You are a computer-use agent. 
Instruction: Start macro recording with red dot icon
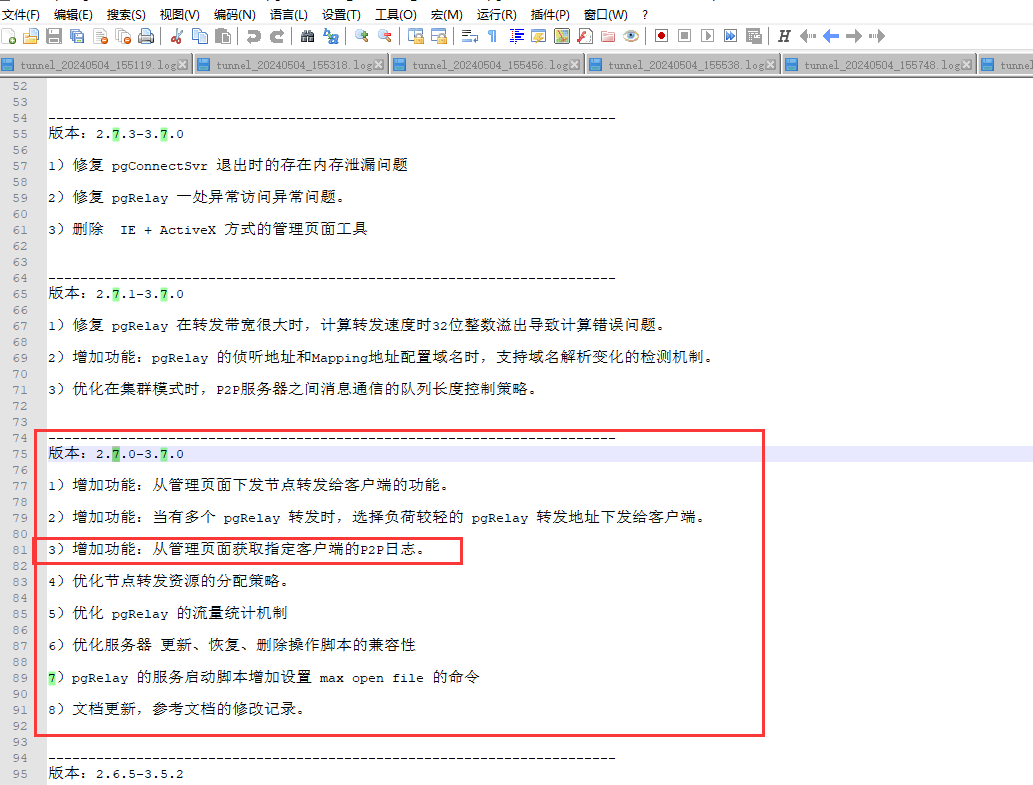(661, 37)
